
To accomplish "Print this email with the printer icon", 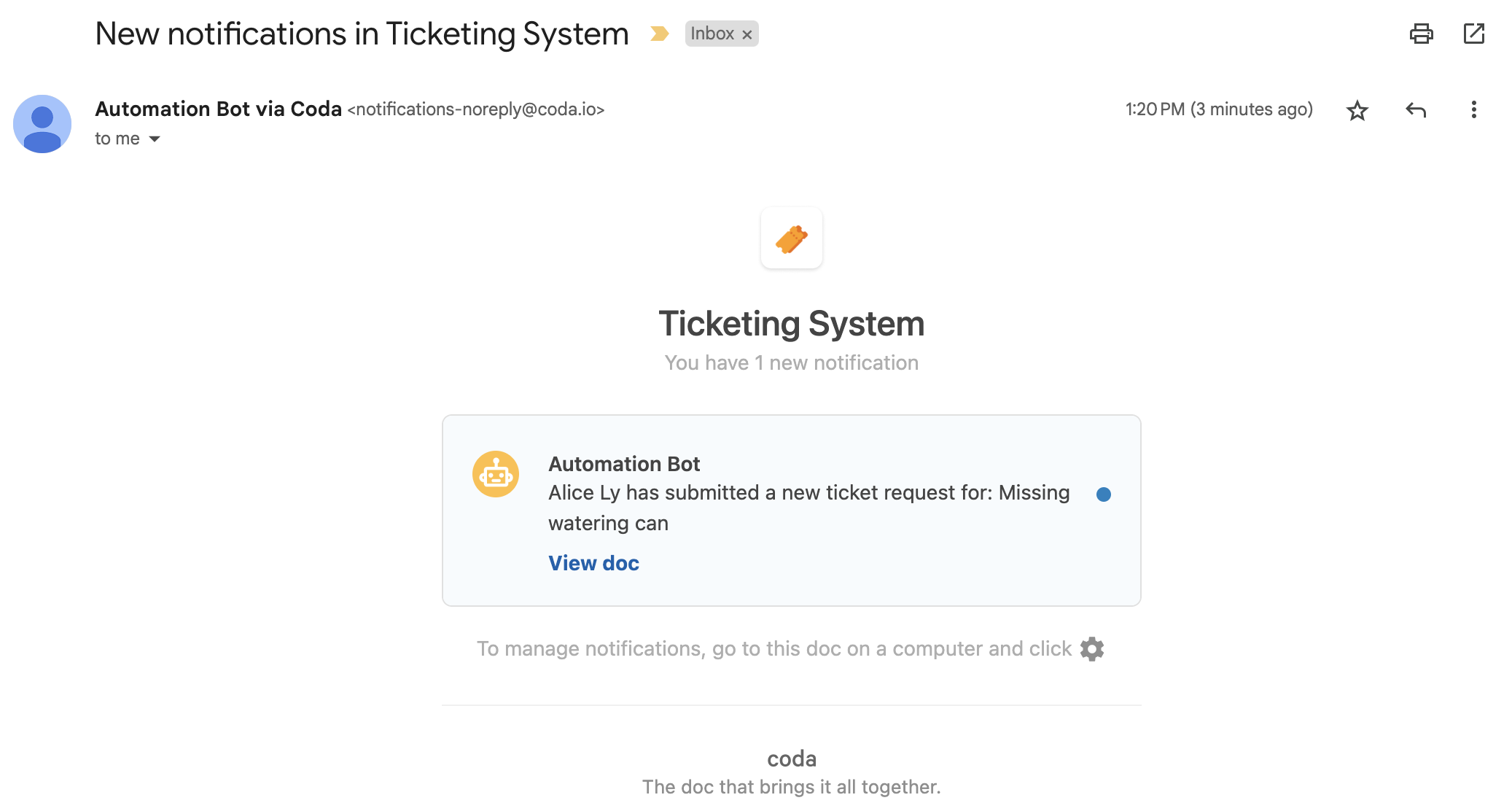I will point(1421,34).
